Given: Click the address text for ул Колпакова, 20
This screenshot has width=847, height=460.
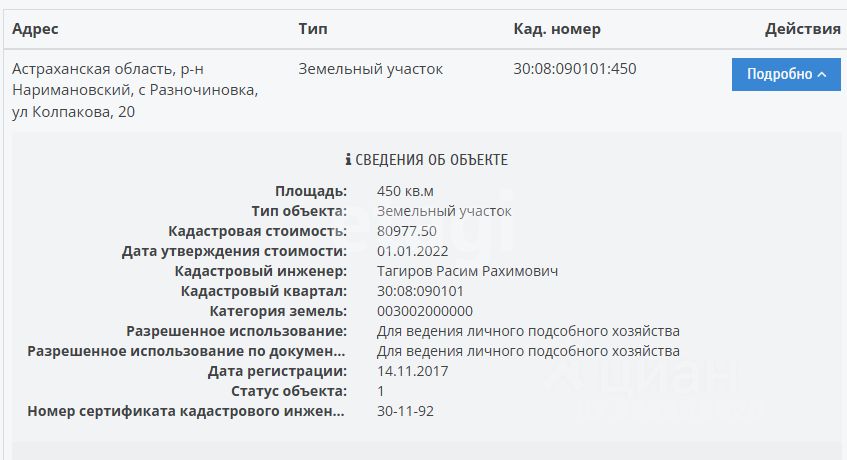Looking at the screenshot, I should (73, 112).
